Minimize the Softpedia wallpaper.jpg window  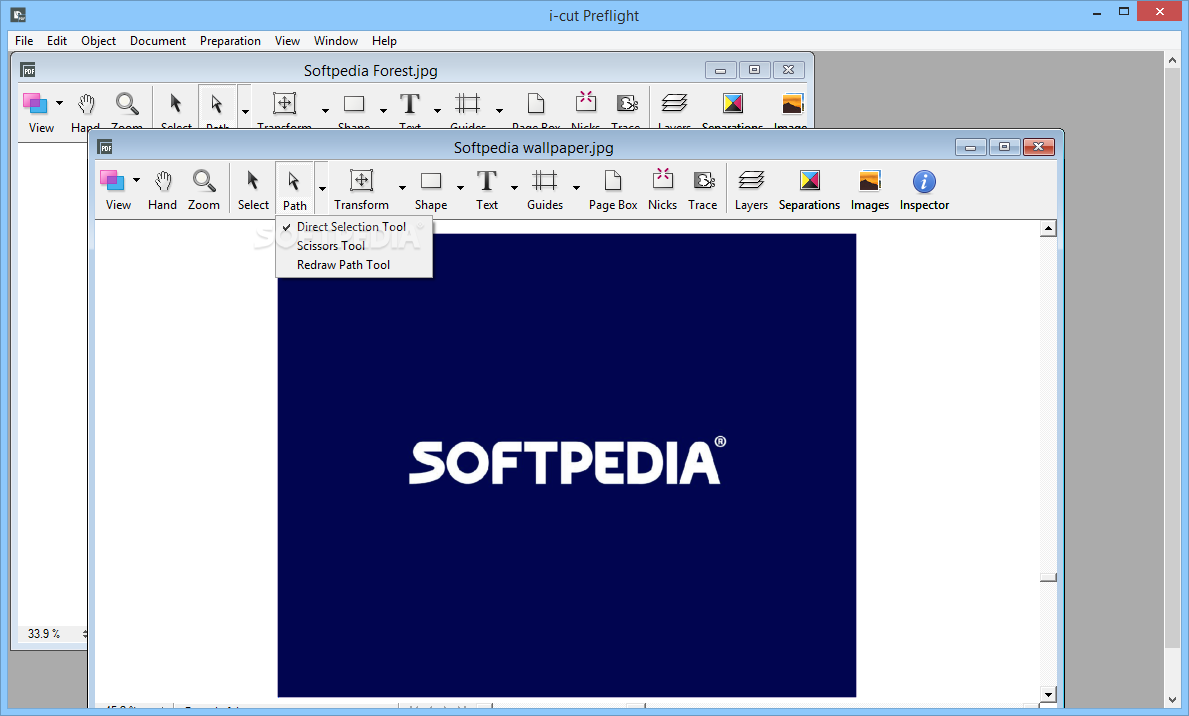[971, 147]
